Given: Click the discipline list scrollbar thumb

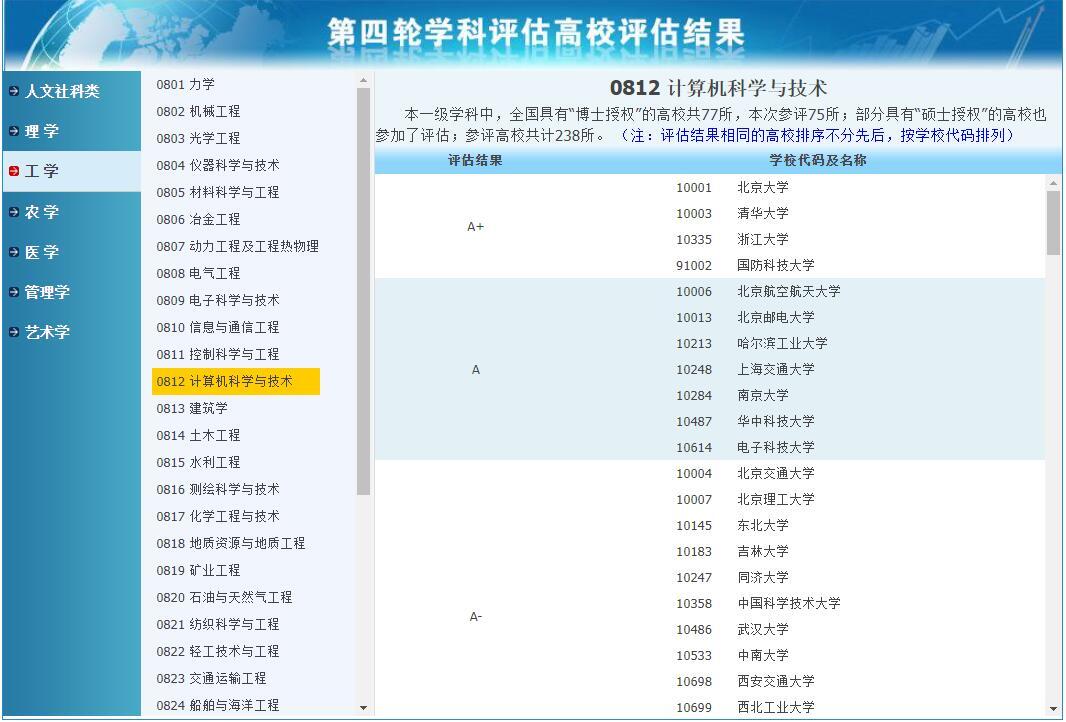Looking at the screenshot, I should tap(363, 290).
